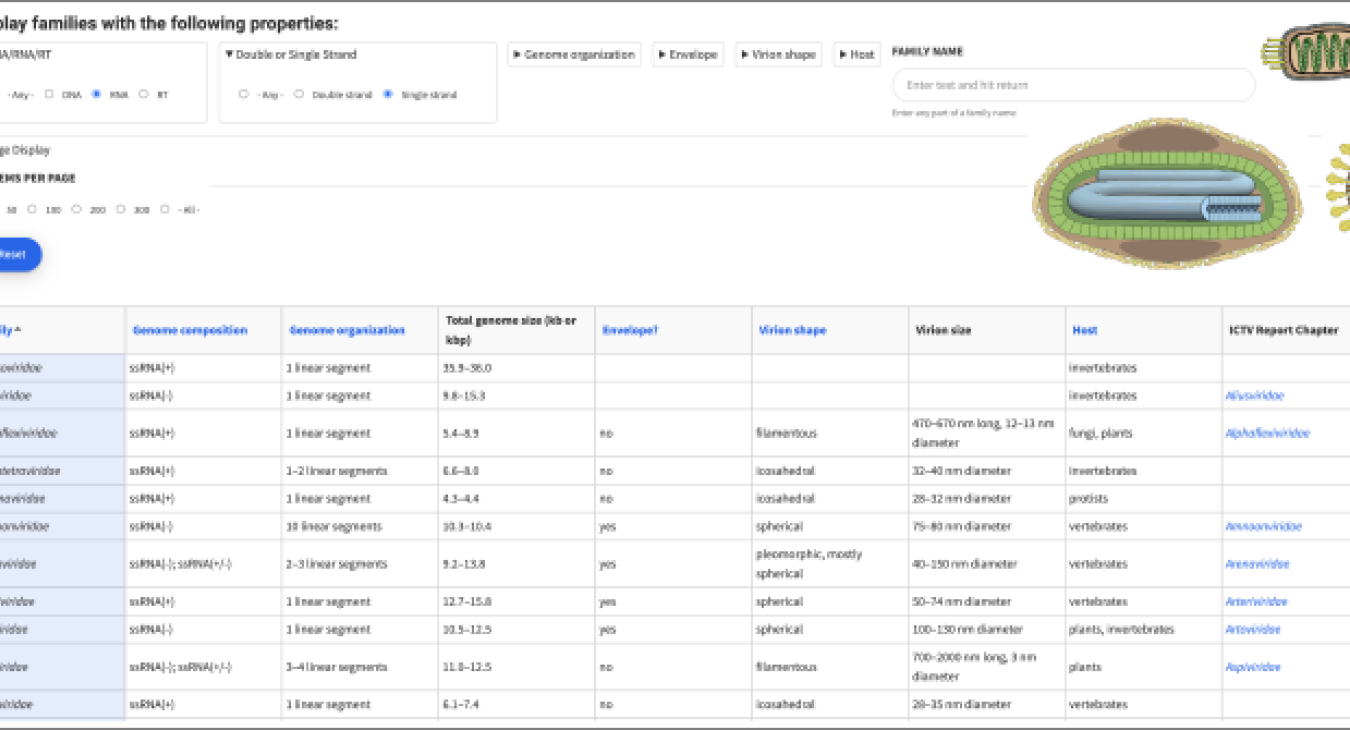Focus the Family Name text field

1072,85
